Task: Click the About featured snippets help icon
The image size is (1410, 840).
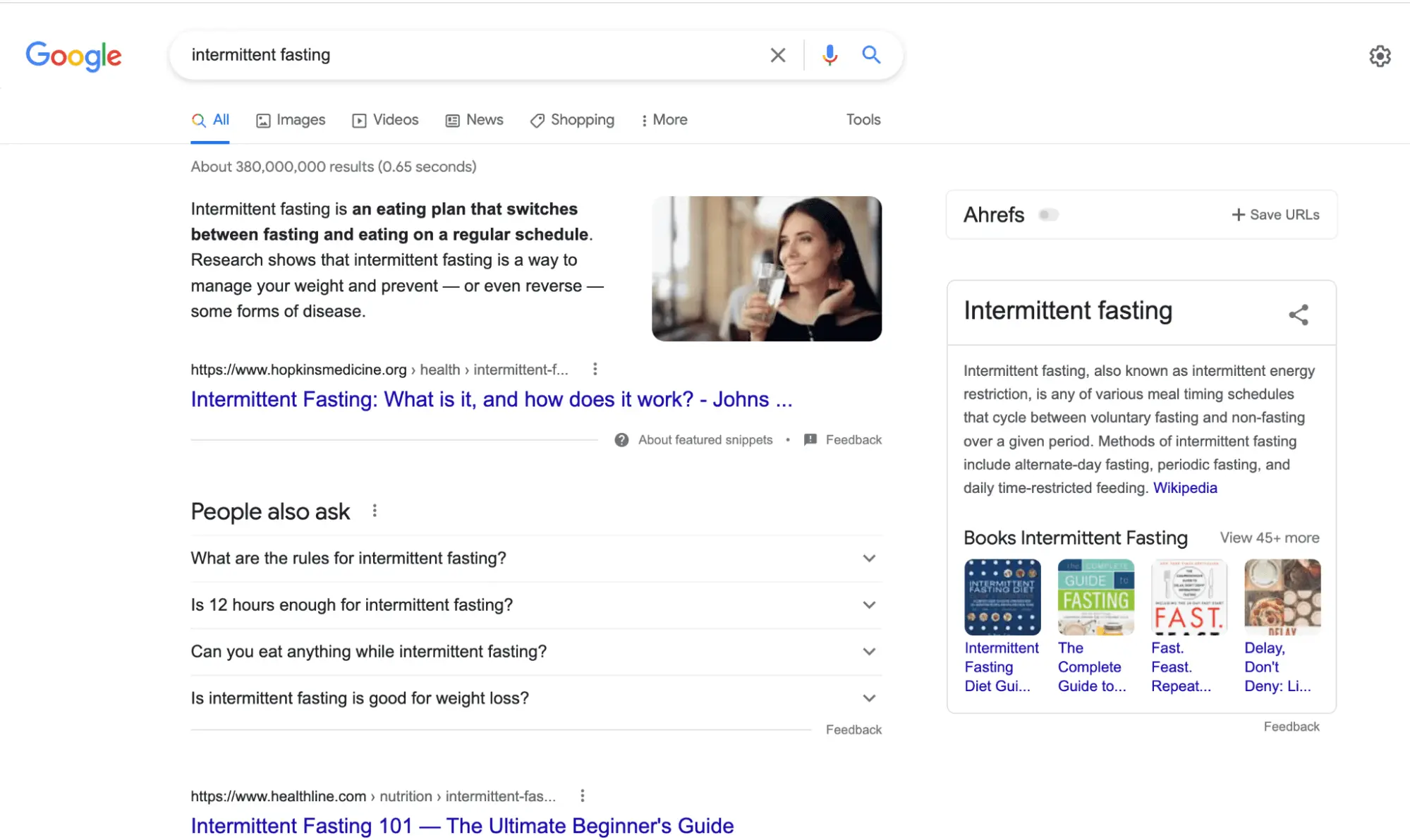Action: click(621, 440)
